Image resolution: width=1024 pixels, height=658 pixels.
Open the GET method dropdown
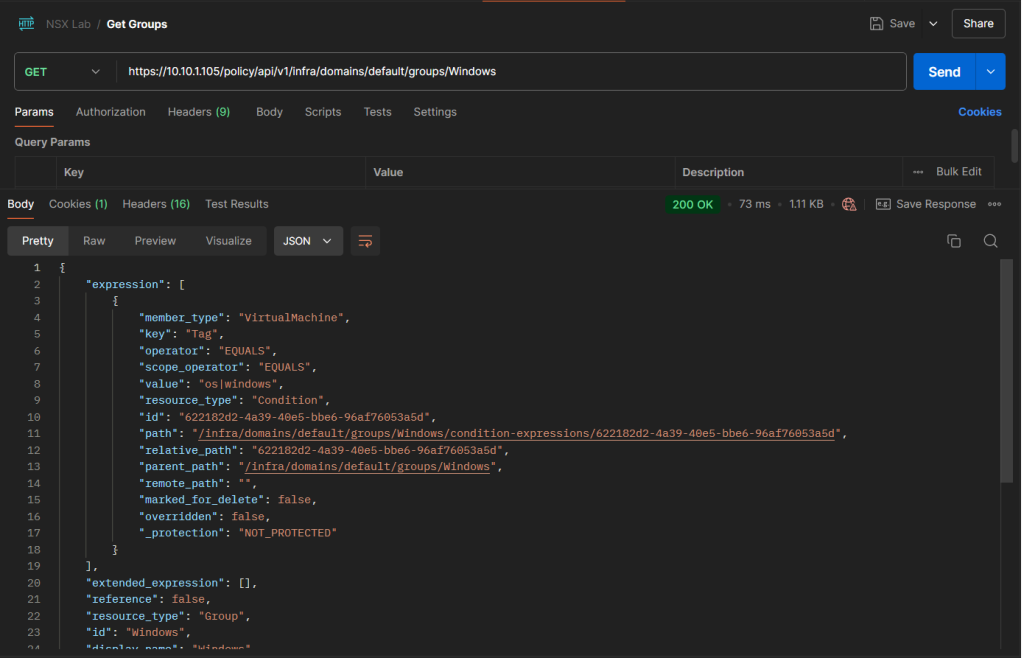(x=63, y=72)
